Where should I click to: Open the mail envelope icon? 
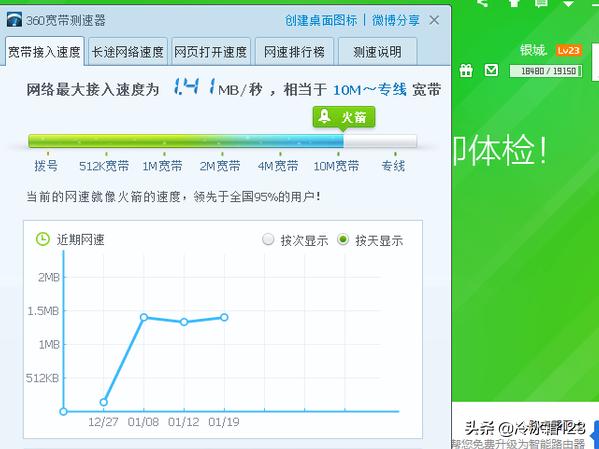pos(491,70)
